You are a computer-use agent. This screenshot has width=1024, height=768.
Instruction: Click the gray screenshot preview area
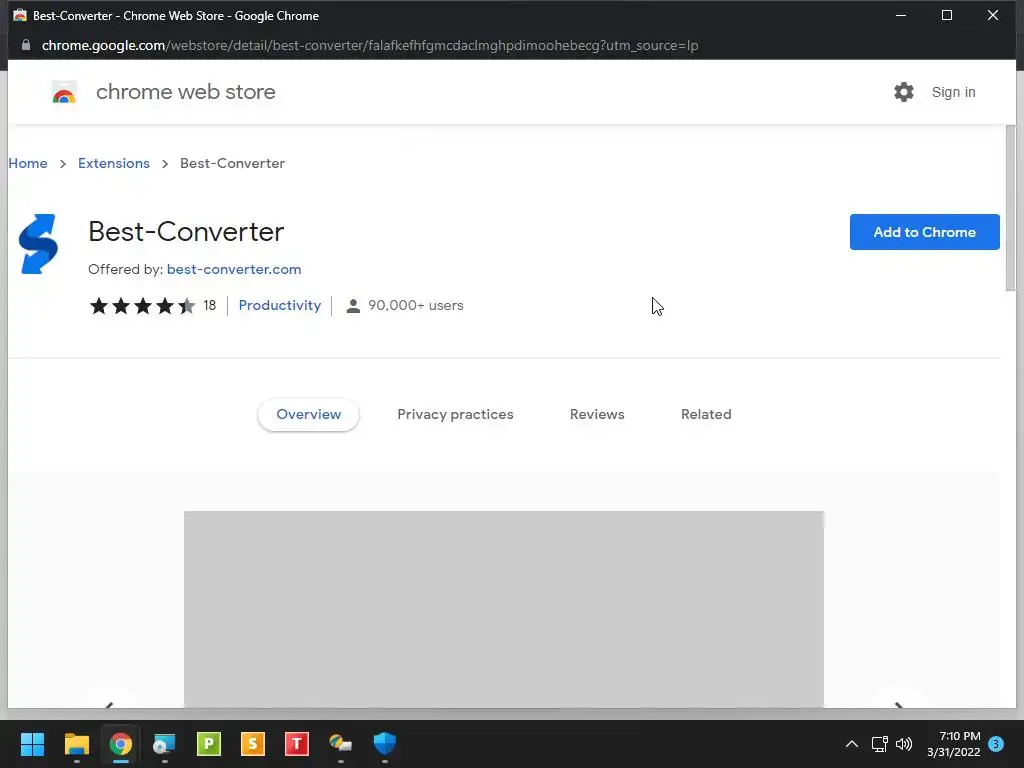pos(504,609)
